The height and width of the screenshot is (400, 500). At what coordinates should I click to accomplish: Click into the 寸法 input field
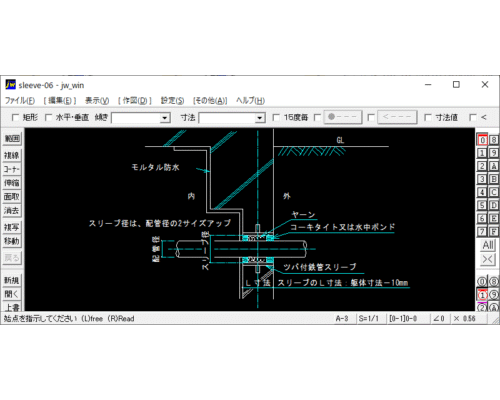click(x=227, y=118)
